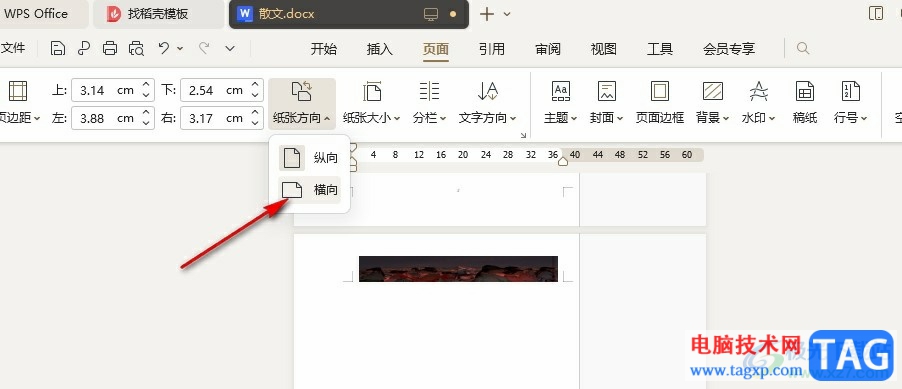The height and width of the screenshot is (389, 902).
Task: Select 横向 landscape orientation
Action: 309,190
